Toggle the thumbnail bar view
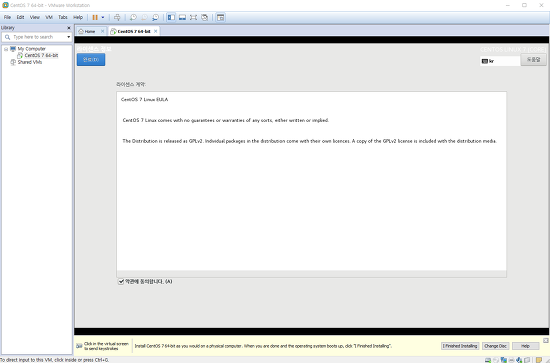The image size is (550, 363). (x=182, y=17)
